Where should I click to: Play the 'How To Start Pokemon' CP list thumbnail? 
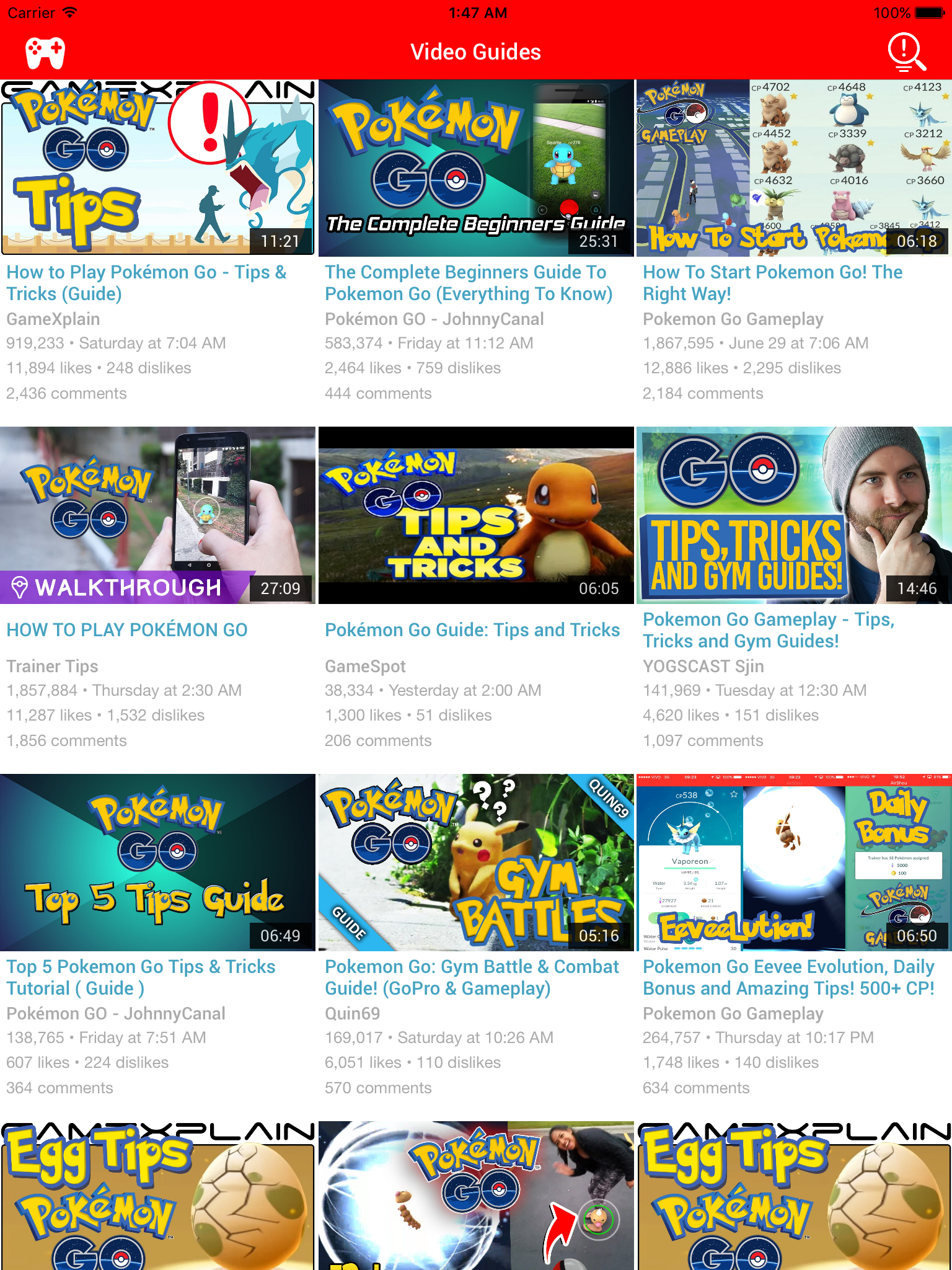coord(794,168)
